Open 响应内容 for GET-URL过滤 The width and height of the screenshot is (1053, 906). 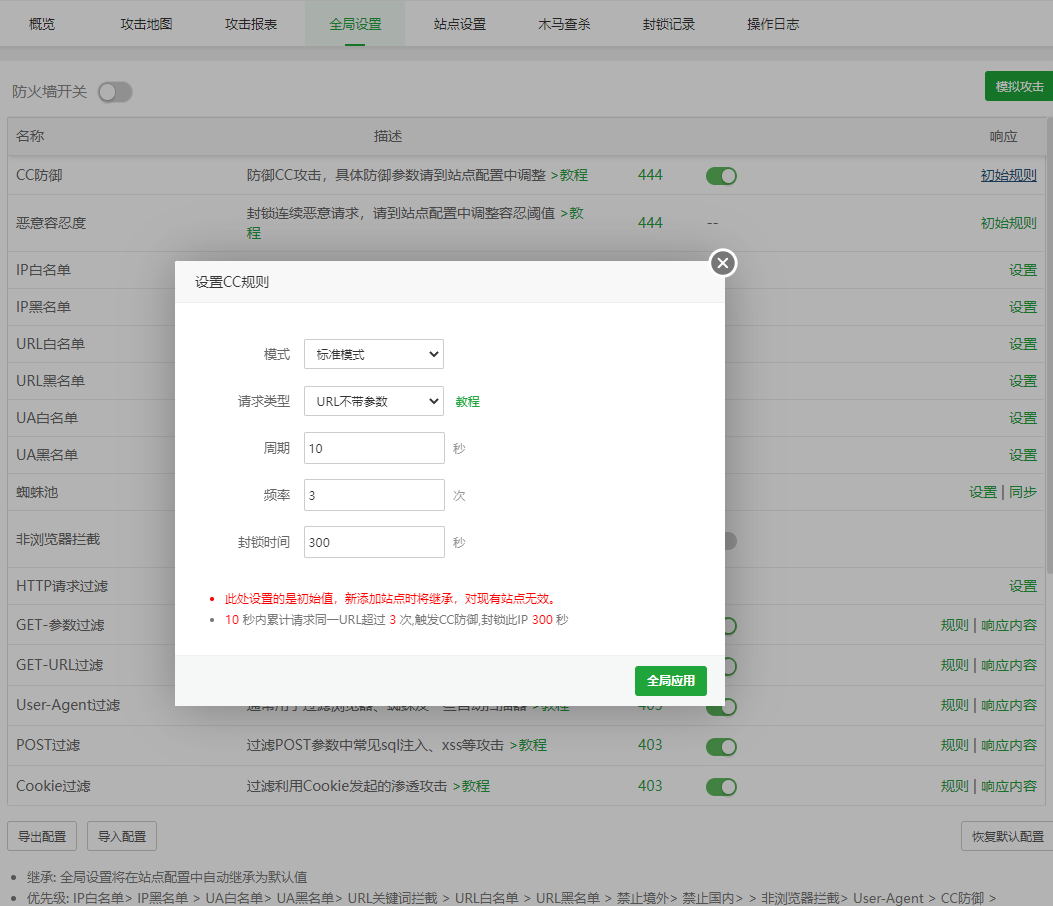(1009, 665)
